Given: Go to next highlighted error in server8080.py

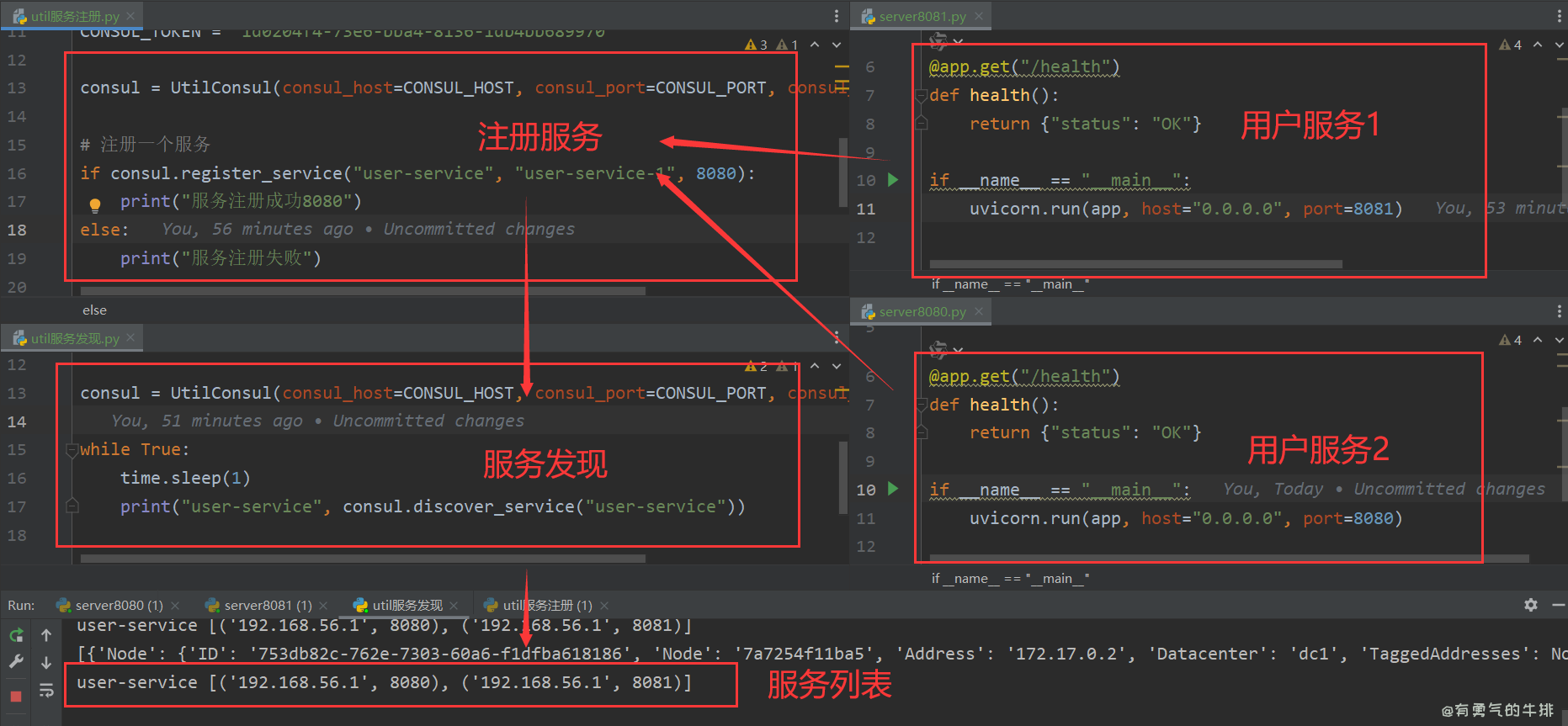Looking at the screenshot, I should coord(1560,339).
